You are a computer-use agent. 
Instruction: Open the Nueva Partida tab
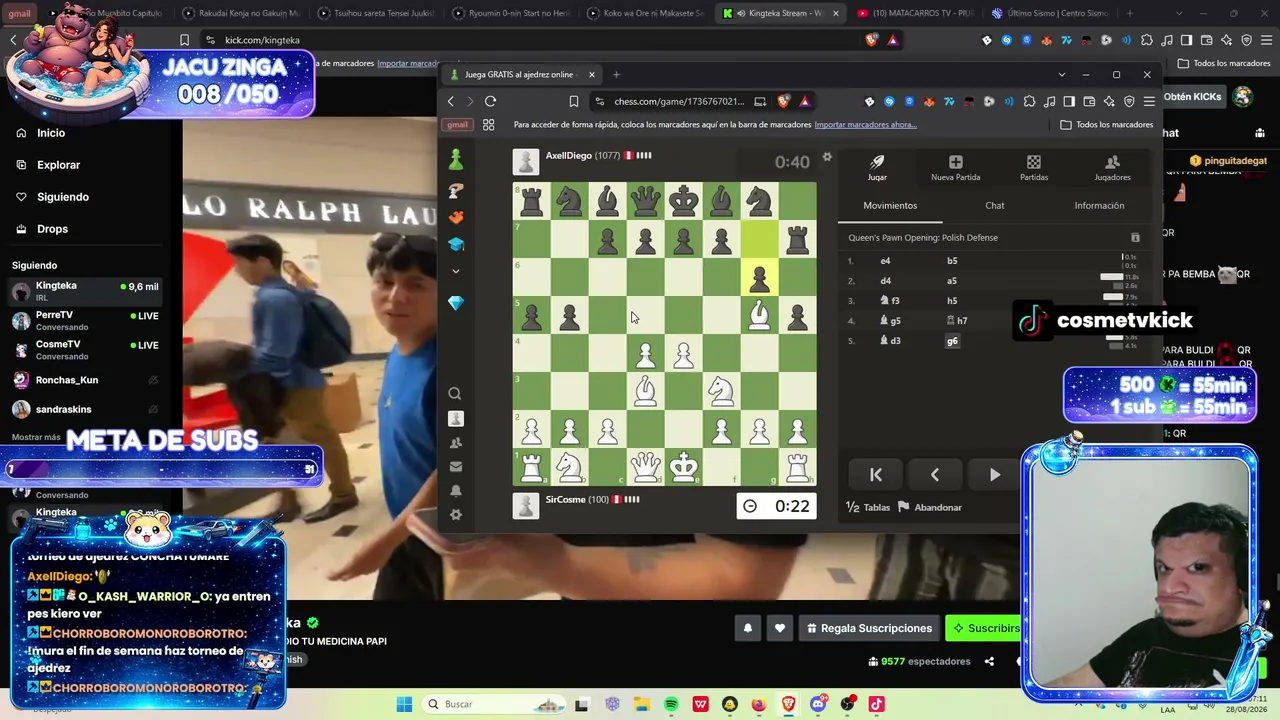[955, 168]
